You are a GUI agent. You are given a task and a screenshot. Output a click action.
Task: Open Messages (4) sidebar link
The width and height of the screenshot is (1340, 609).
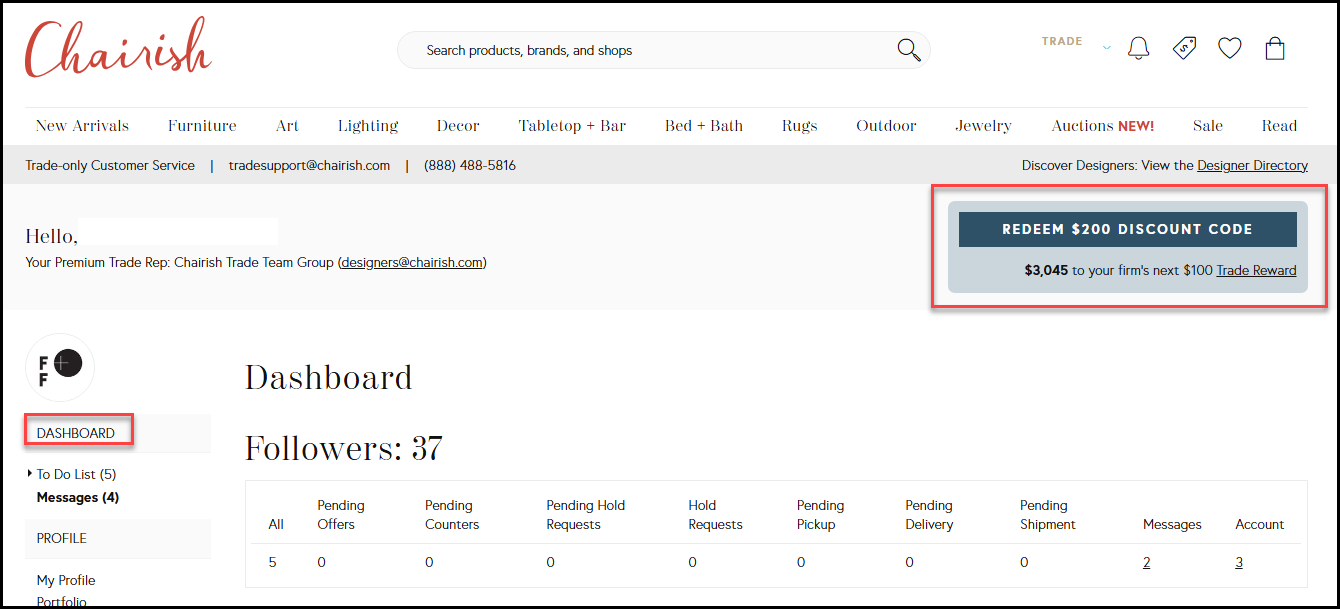[x=78, y=497]
